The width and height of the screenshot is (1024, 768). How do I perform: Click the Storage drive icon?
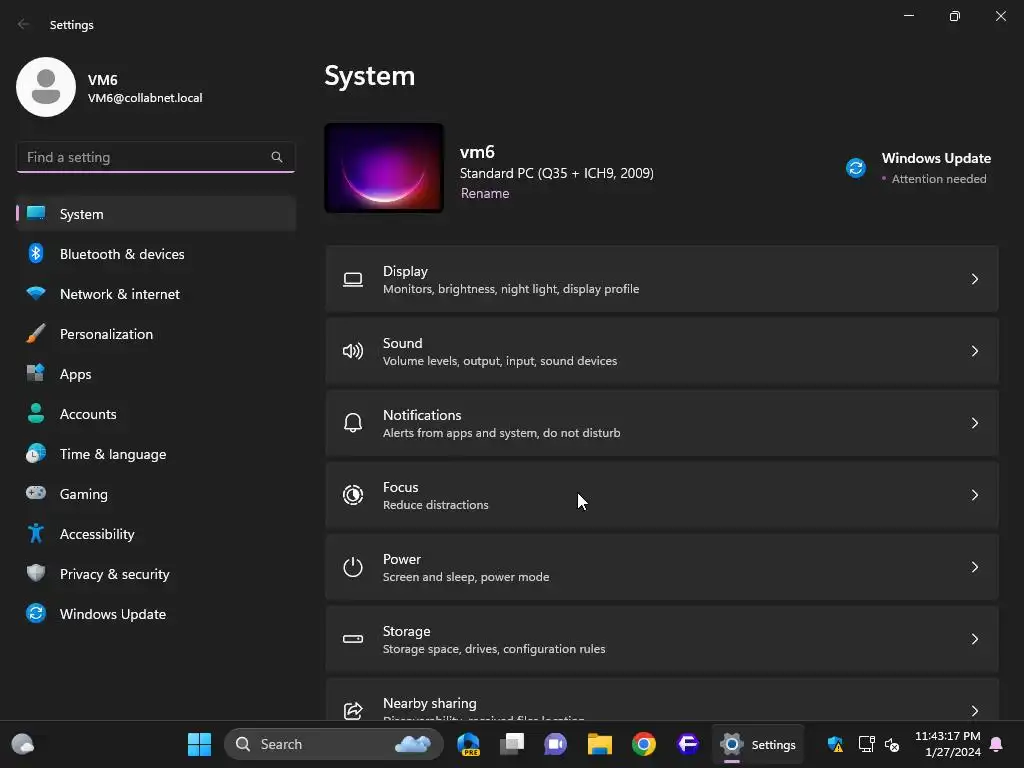click(x=353, y=639)
